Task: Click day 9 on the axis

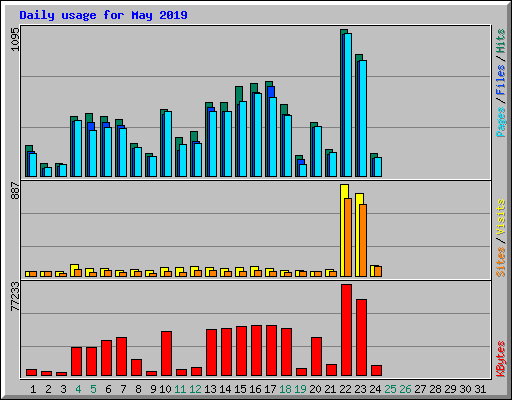Action: [153, 389]
